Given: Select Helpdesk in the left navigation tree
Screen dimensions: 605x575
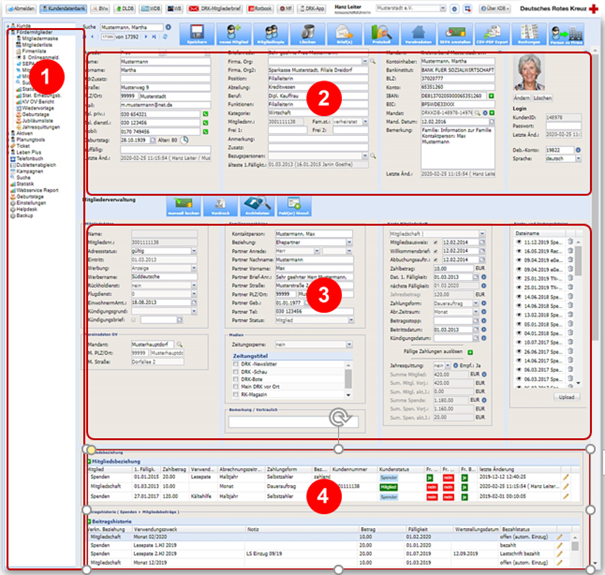Looking at the screenshot, I should click(25, 208).
